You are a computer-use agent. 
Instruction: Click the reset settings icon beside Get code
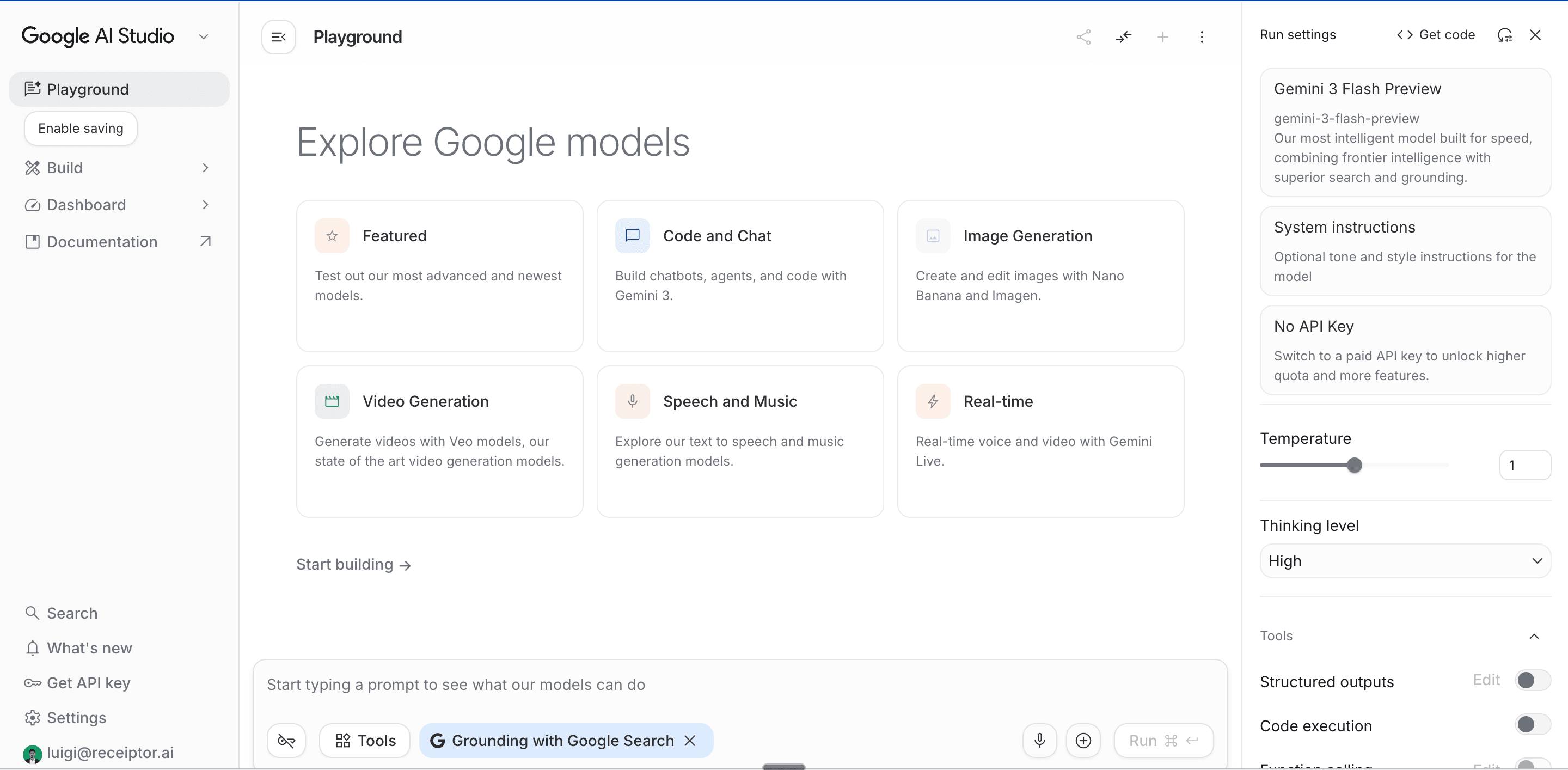tap(1504, 35)
